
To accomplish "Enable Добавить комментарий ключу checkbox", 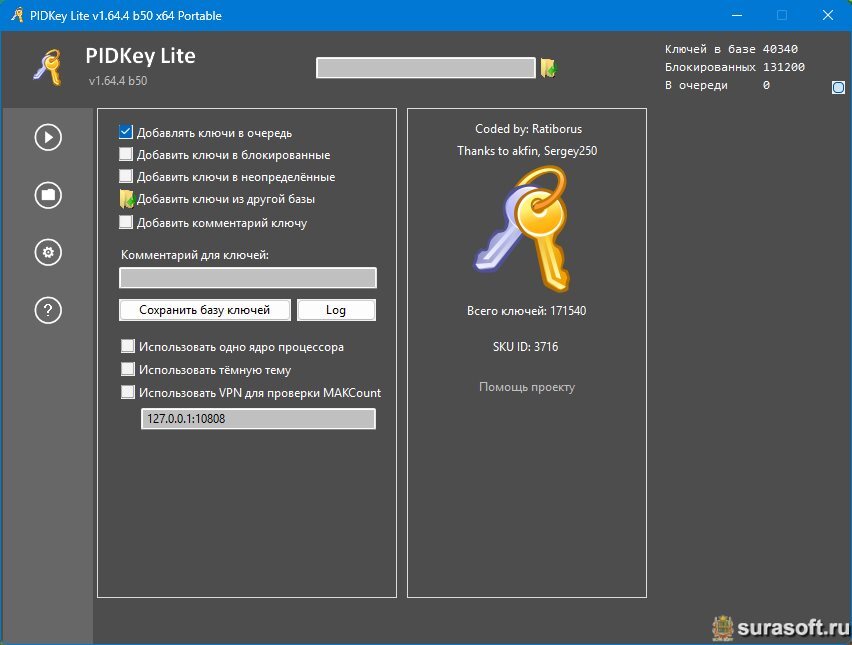I will pos(126,223).
